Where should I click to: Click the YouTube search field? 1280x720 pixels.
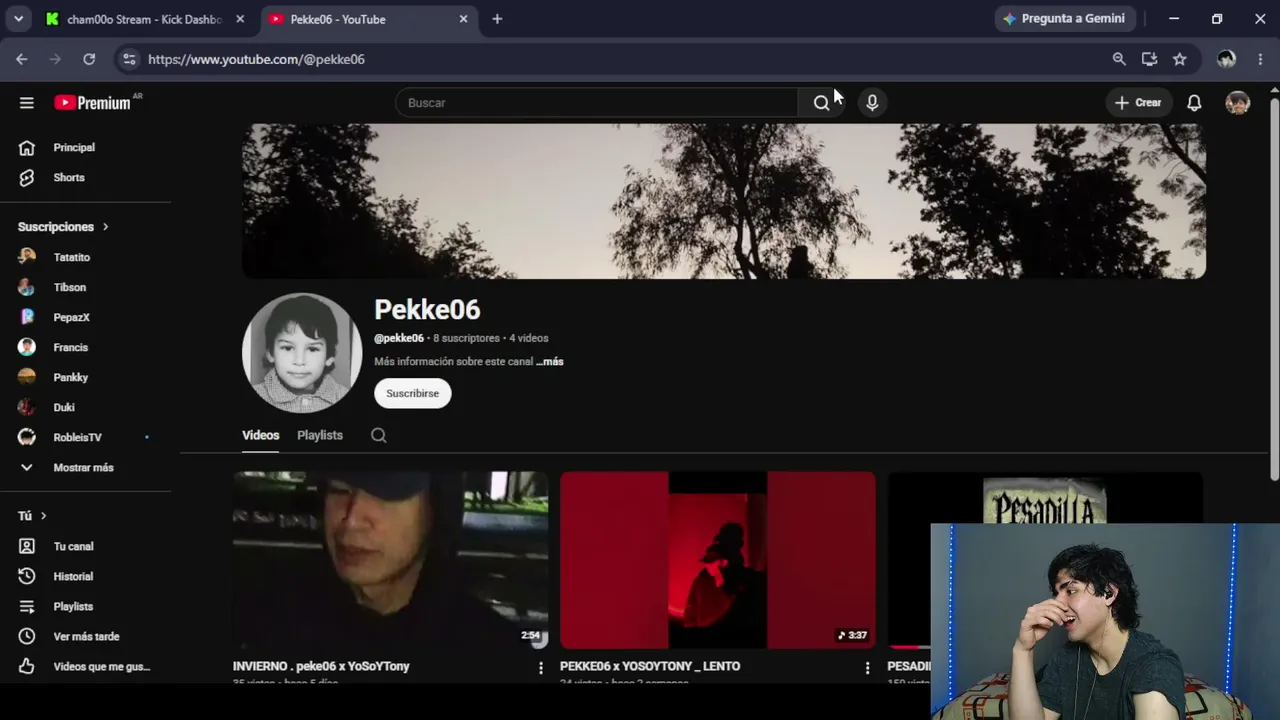coord(597,103)
